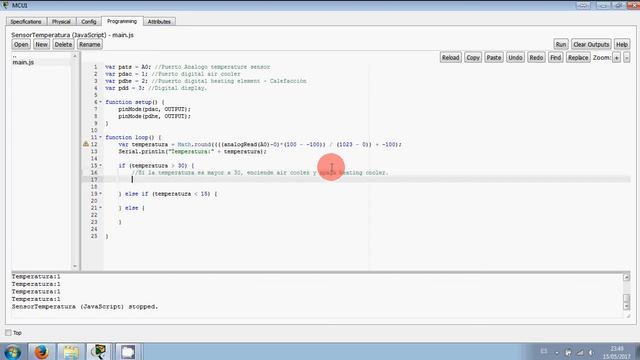This screenshot has height=360, width=640.
Task: Collapse the else block fold arrow on line 21
Action: coord(100,208)
